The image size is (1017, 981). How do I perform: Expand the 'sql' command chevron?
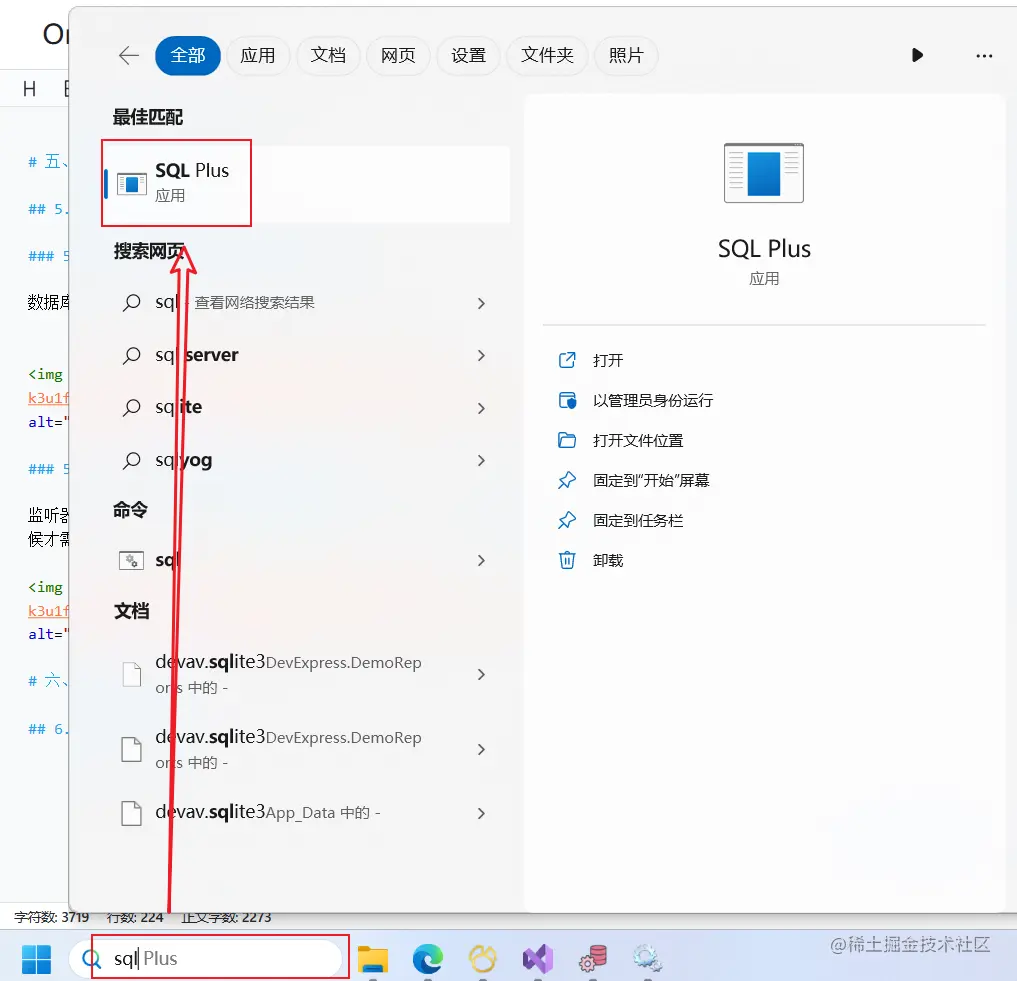tap(481, 561)
